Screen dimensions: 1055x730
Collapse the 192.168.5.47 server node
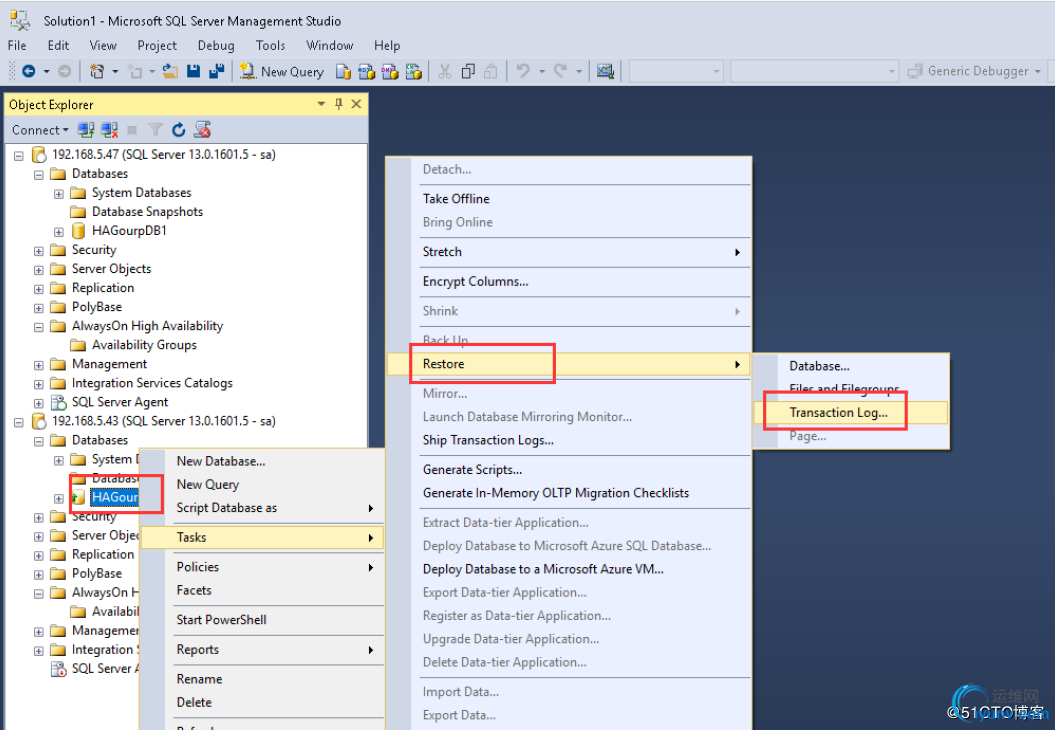click(19, 155)
